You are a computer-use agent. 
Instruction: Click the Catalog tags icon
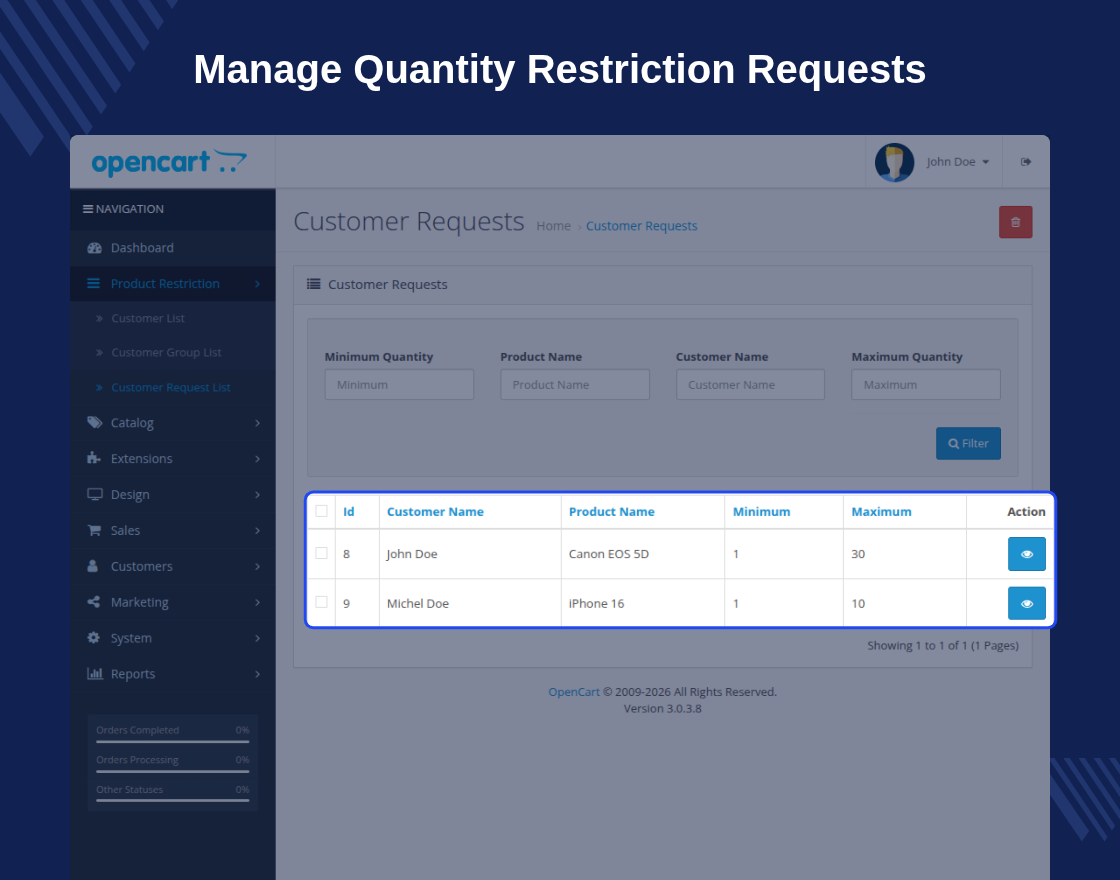pos(94,423)
